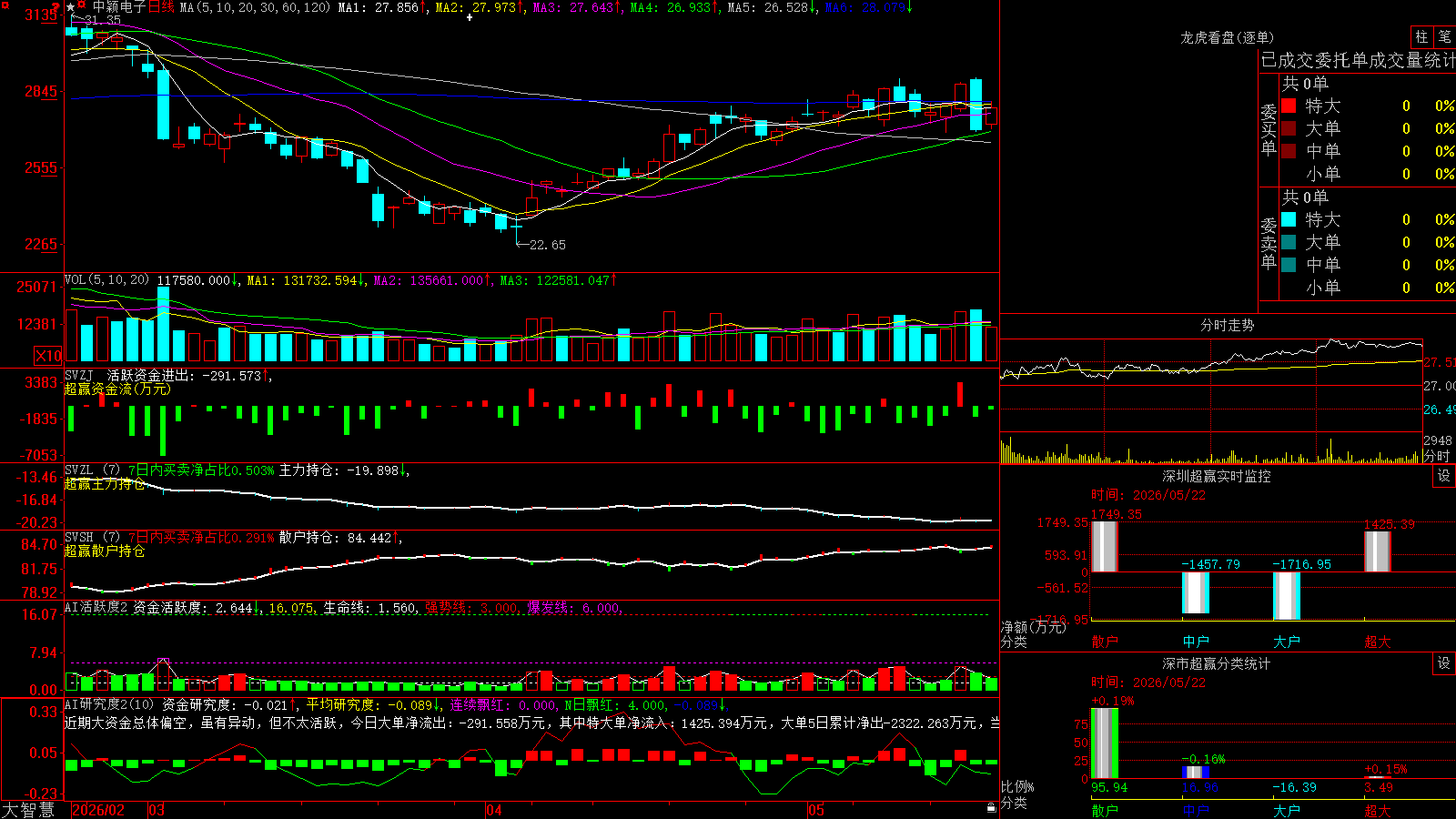Click the 1749.35 散户 bar in 深圳超赢实时监控

coord(1105,547)
